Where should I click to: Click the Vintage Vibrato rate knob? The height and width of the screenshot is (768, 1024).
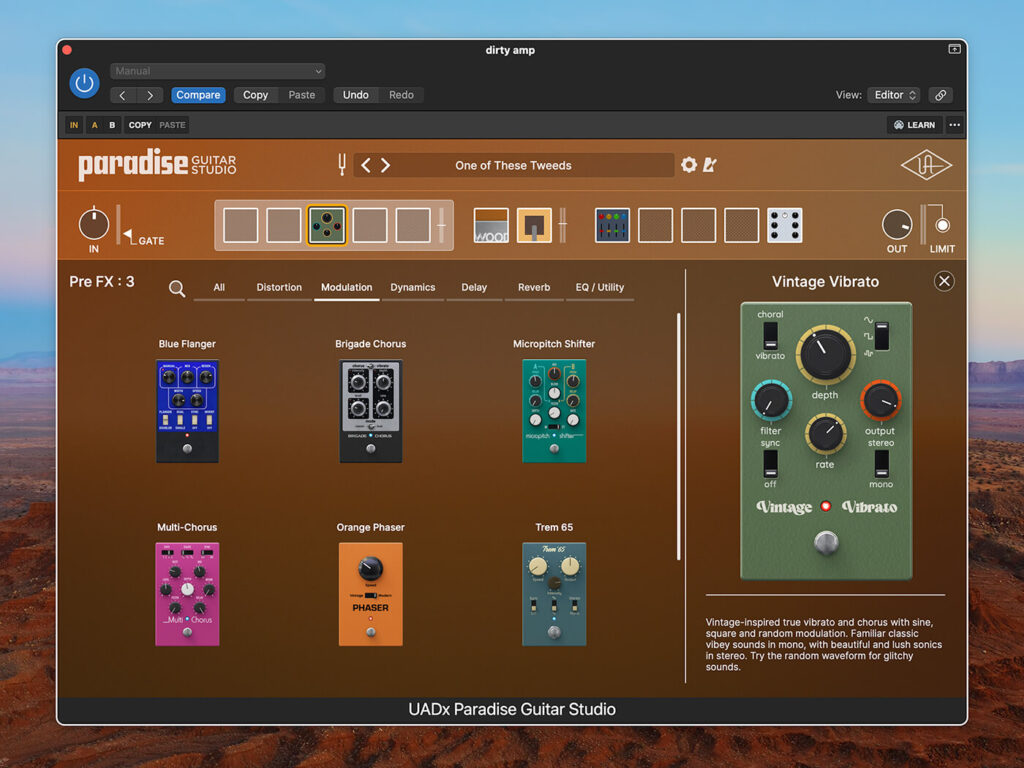pyautogui.click(x=825, y=434)
